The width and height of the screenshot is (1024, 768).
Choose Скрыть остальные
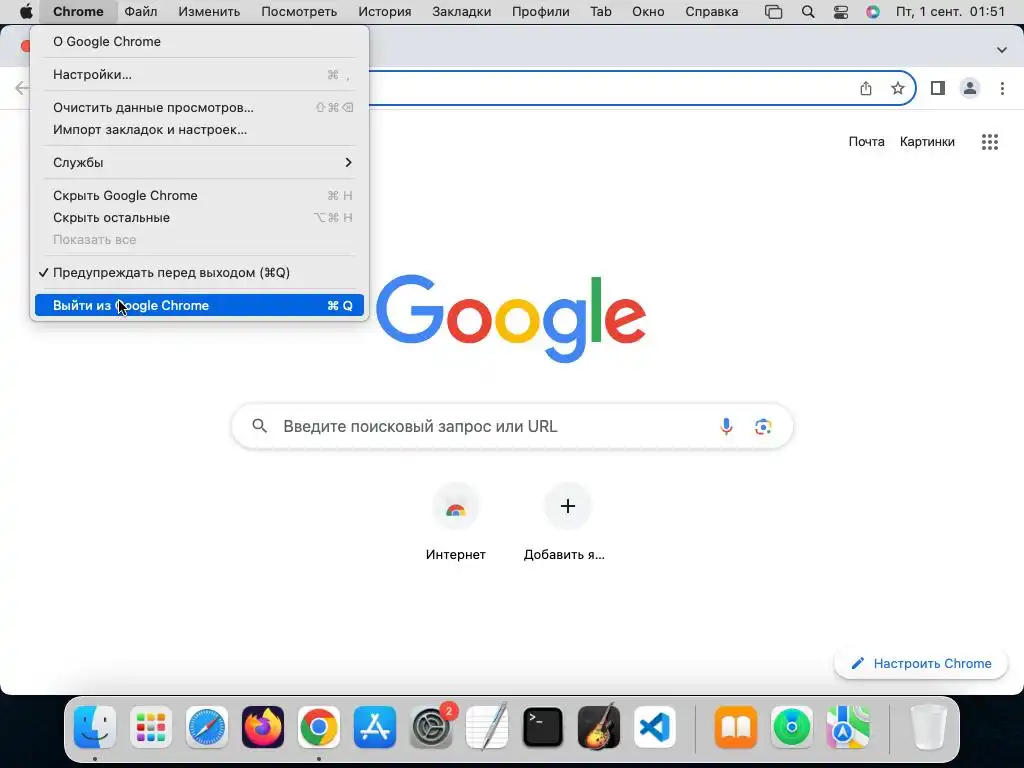199,217
